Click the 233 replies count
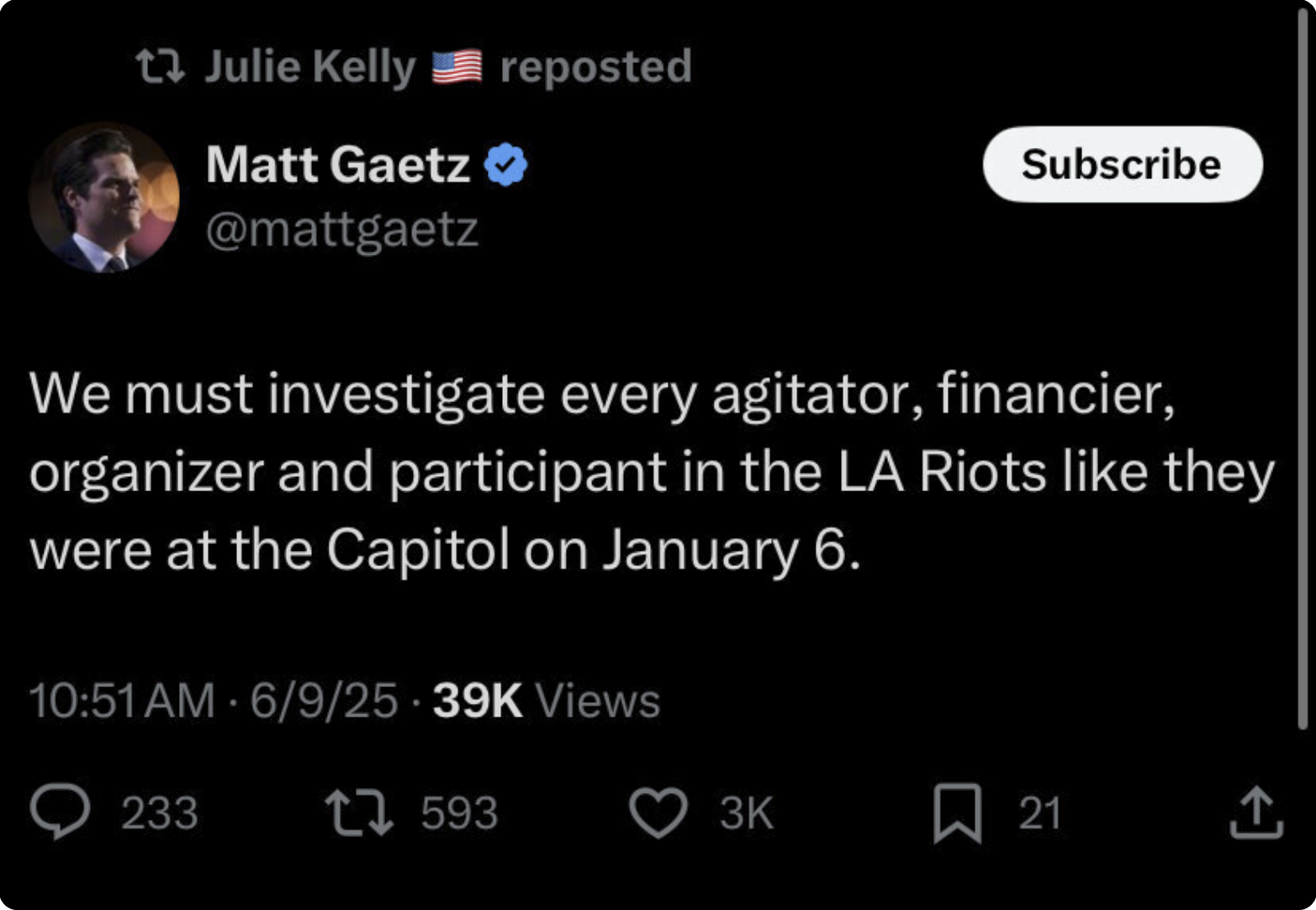The height and width of the screenshot is (910, 1316). [x=160, y=813]
